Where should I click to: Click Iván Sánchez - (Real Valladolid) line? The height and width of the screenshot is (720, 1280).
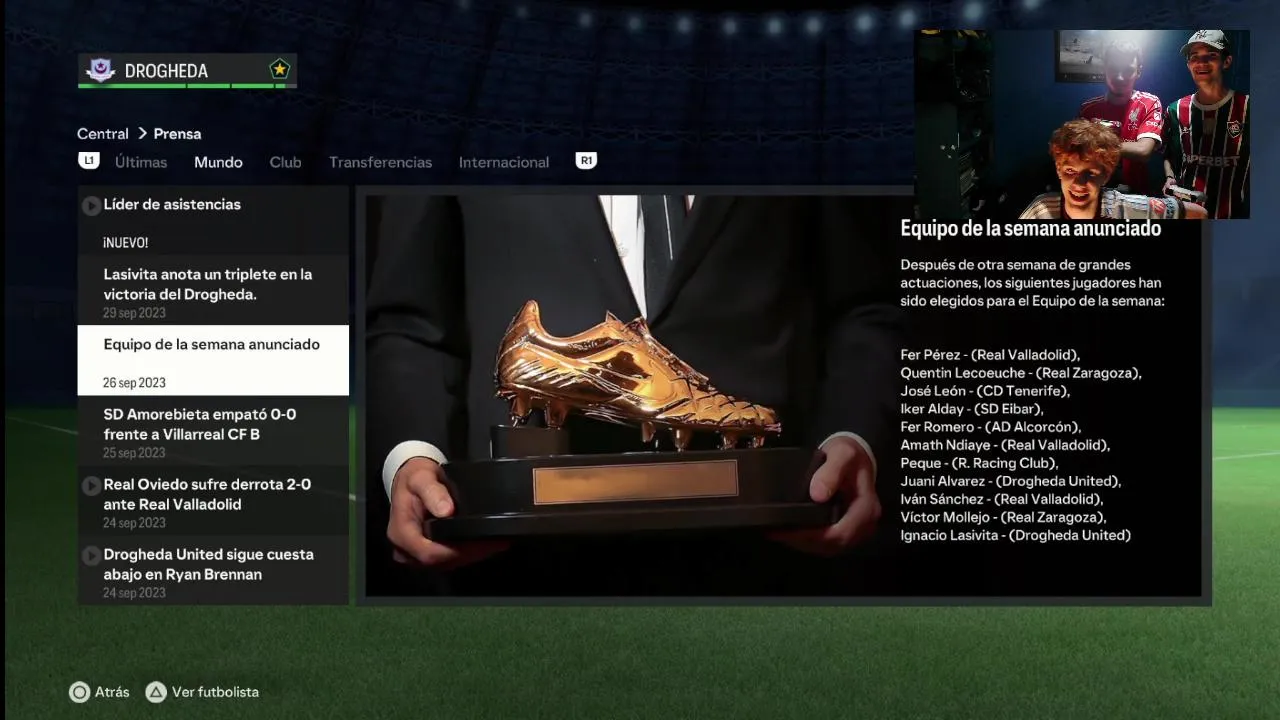(x=1002, y=499)
